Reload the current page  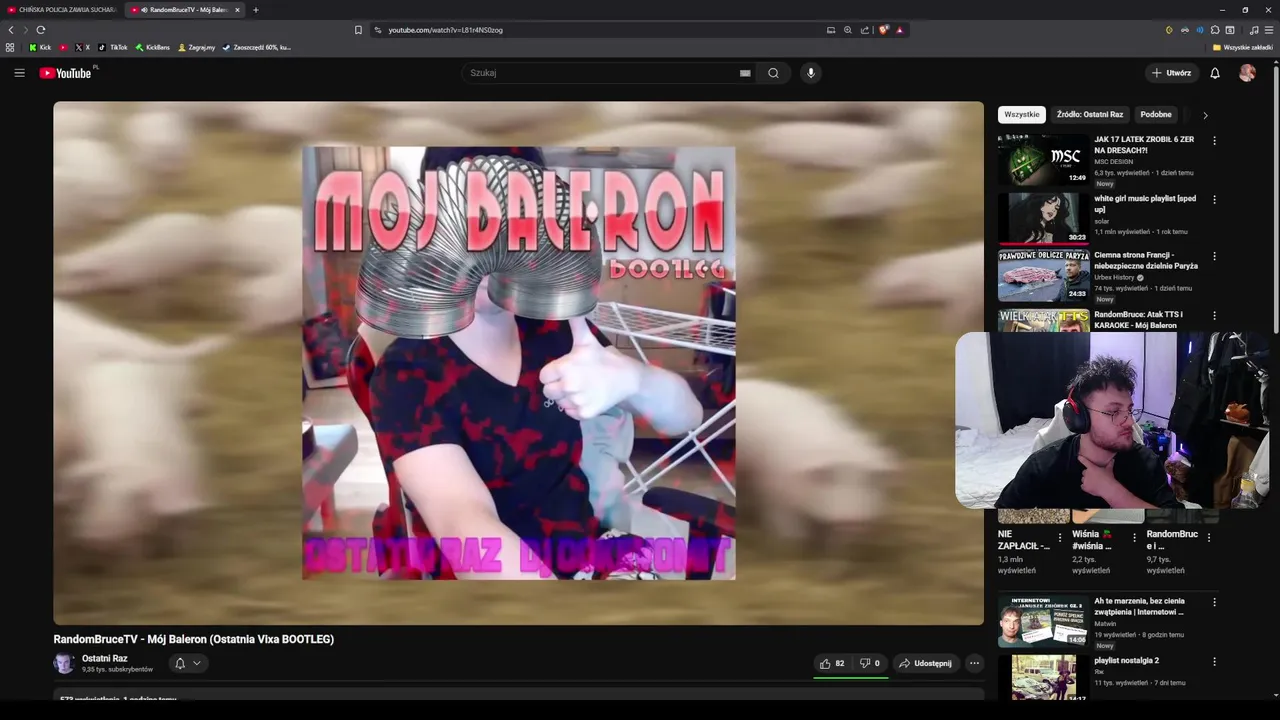pos(41,30)
